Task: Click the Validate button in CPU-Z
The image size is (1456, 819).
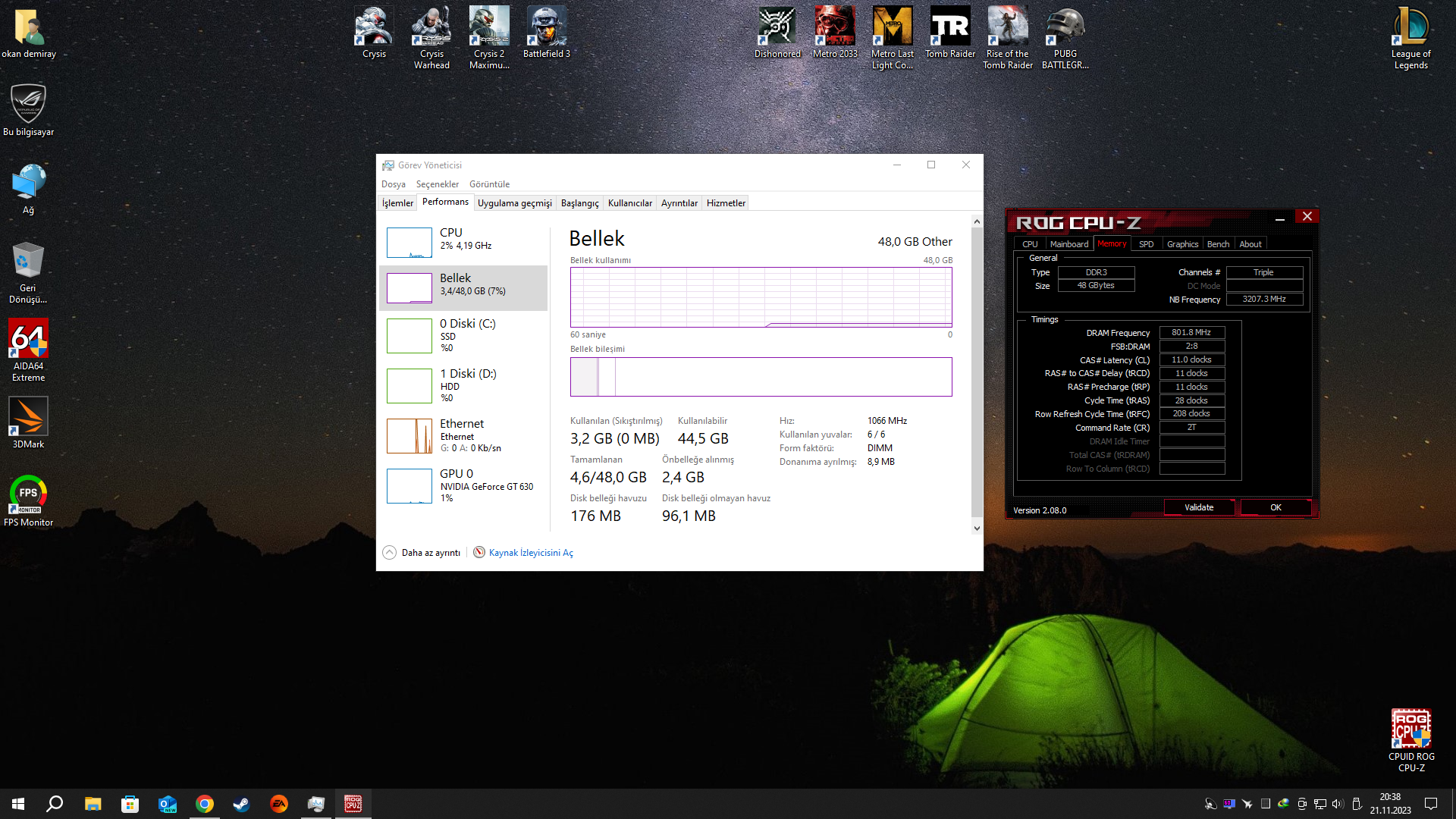Action: 1198,507
